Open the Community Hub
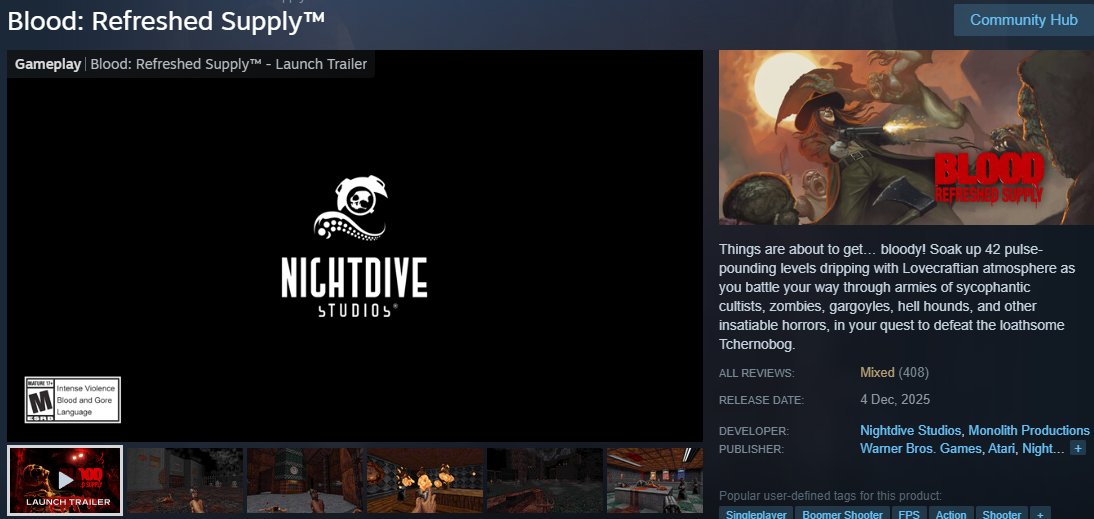 pyautogui.click(x=1024, y=20)
